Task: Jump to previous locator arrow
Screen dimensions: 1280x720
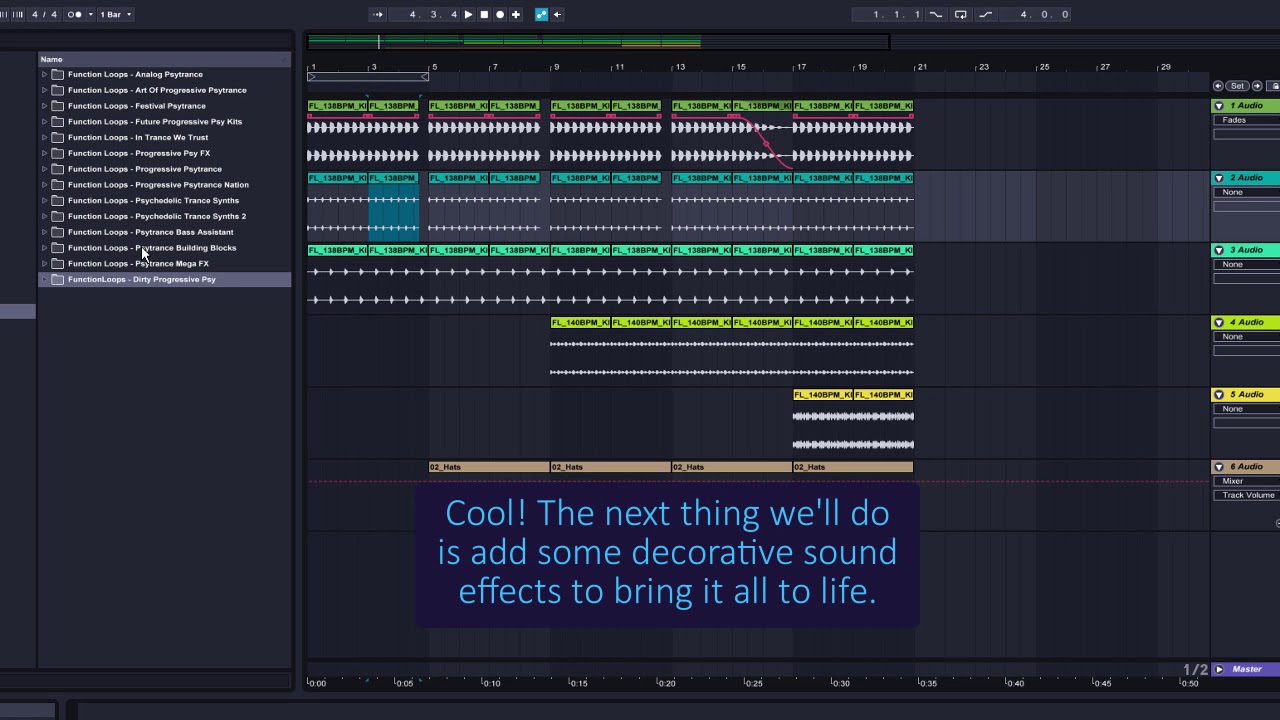Action: tap(1218, 86)
